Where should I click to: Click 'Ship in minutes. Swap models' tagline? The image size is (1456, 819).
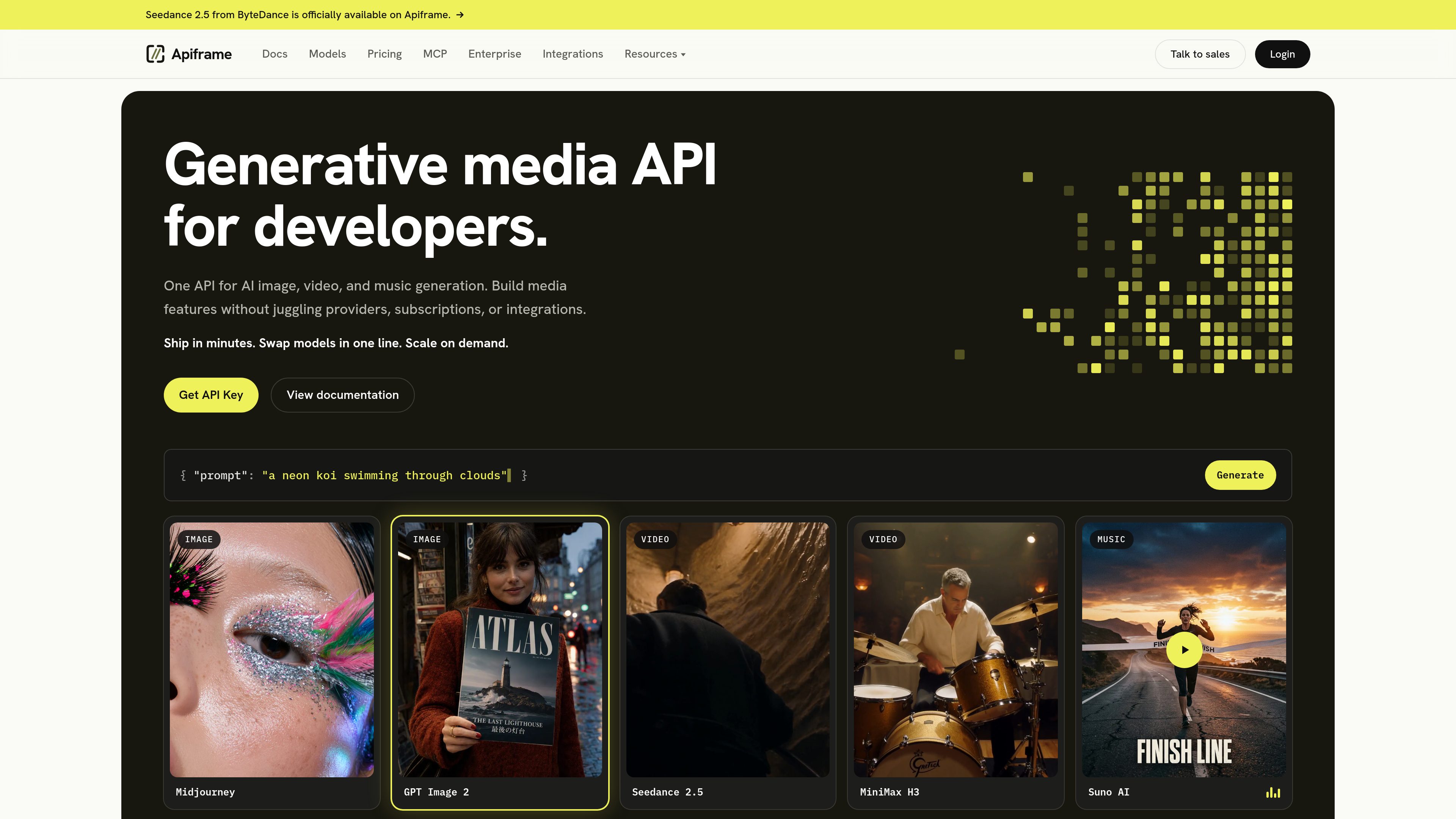336,343
